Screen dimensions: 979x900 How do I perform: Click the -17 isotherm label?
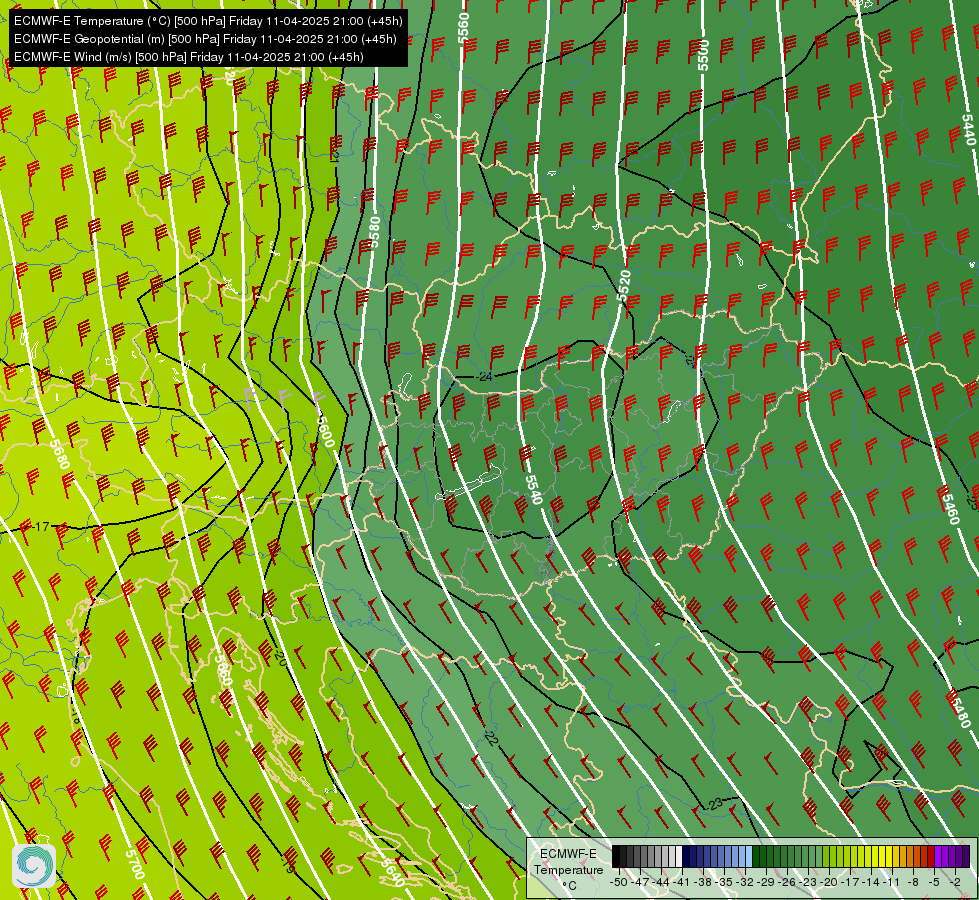[41, 527]
